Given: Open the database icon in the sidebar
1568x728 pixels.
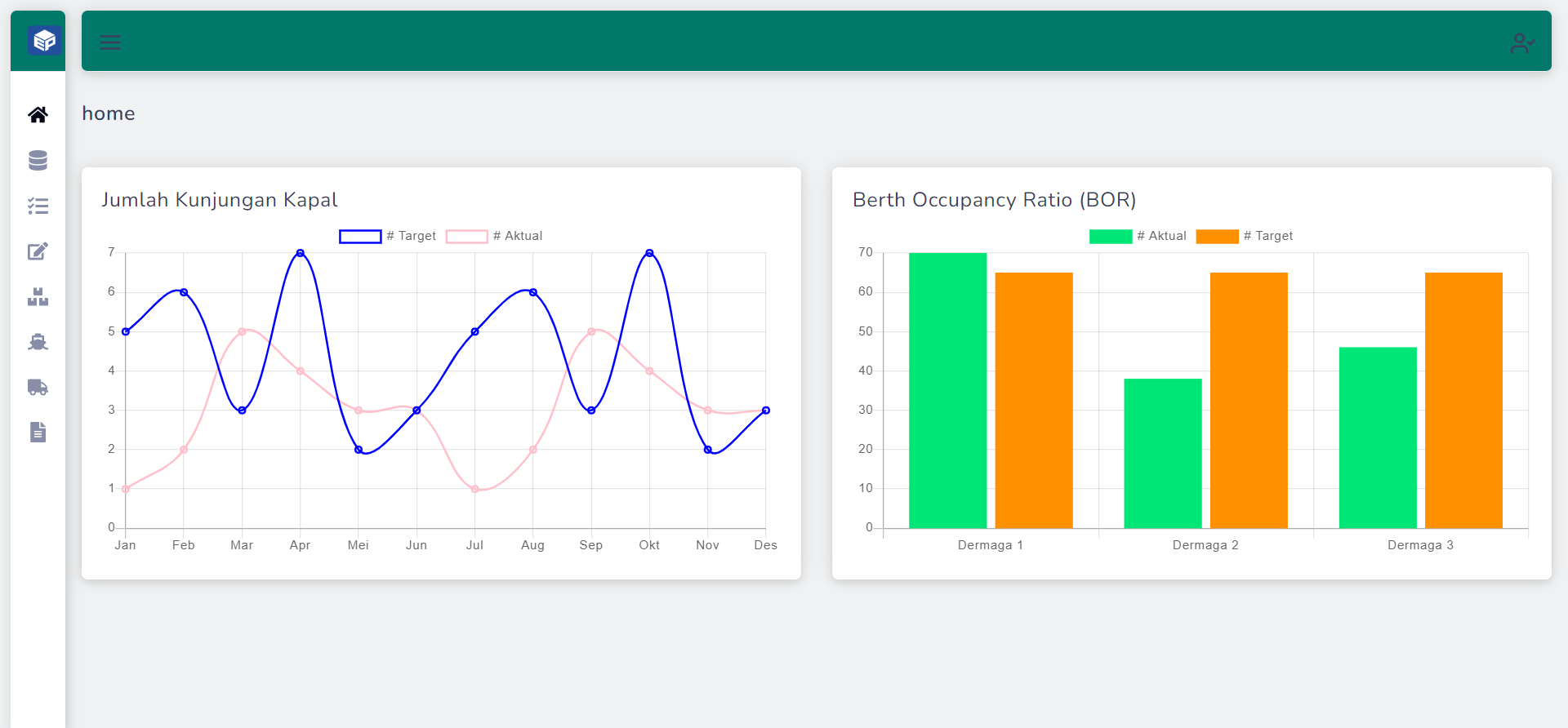Looking at the screenshot, I should (38, 161).
